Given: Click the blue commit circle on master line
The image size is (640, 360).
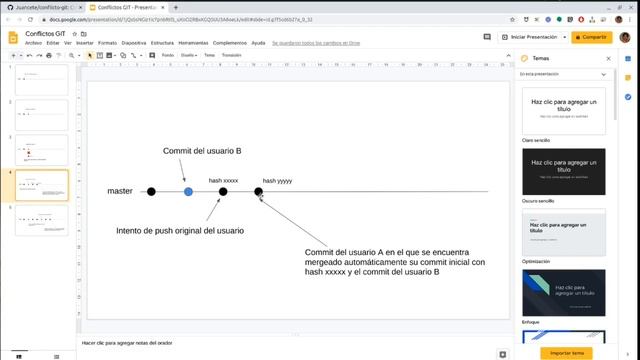Looking at the screenshot, I should 188,191.
